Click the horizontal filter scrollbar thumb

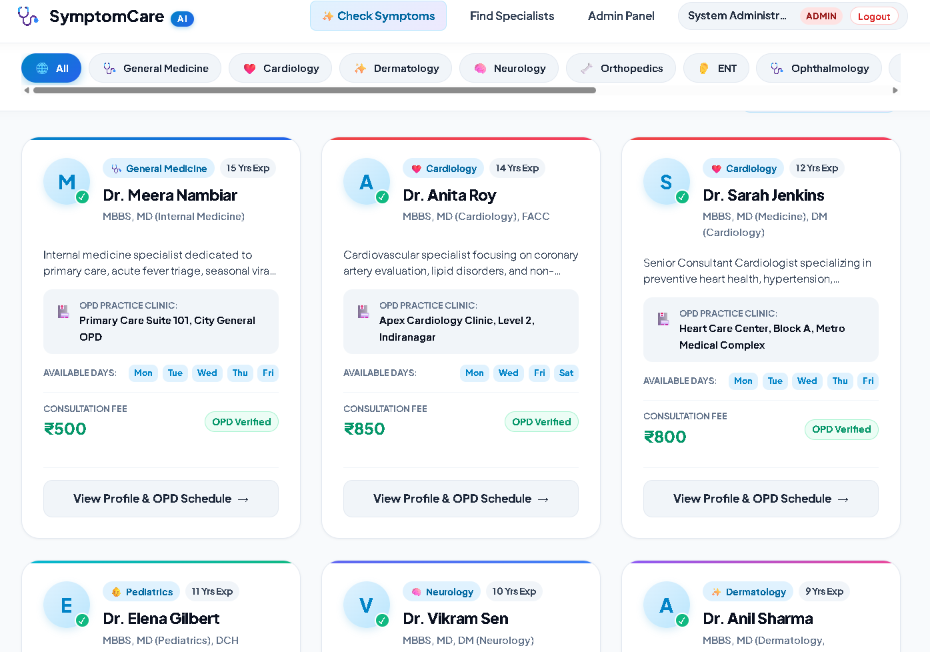coord(314,90)
